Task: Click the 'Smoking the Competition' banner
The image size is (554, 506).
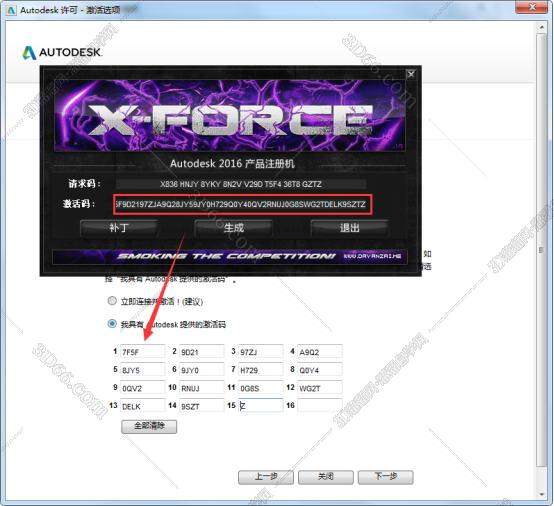Action: [x=230, y=257]
